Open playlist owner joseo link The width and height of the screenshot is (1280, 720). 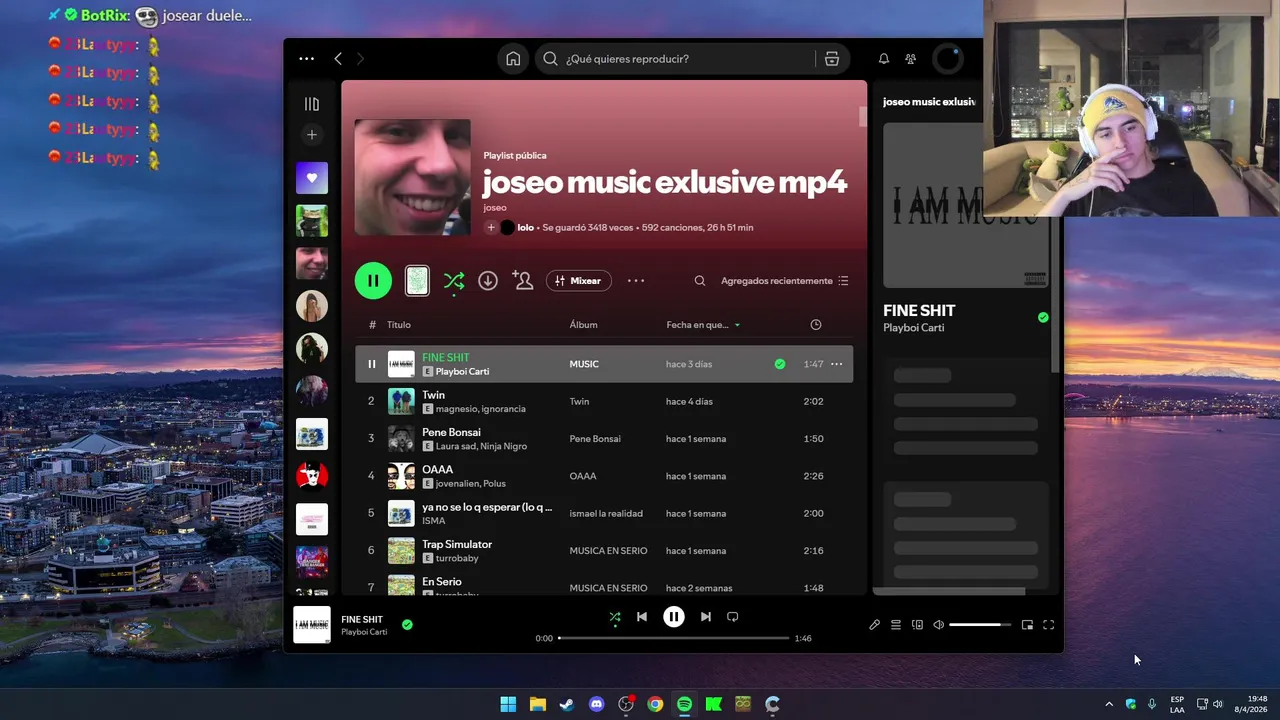tap(495, 208)
